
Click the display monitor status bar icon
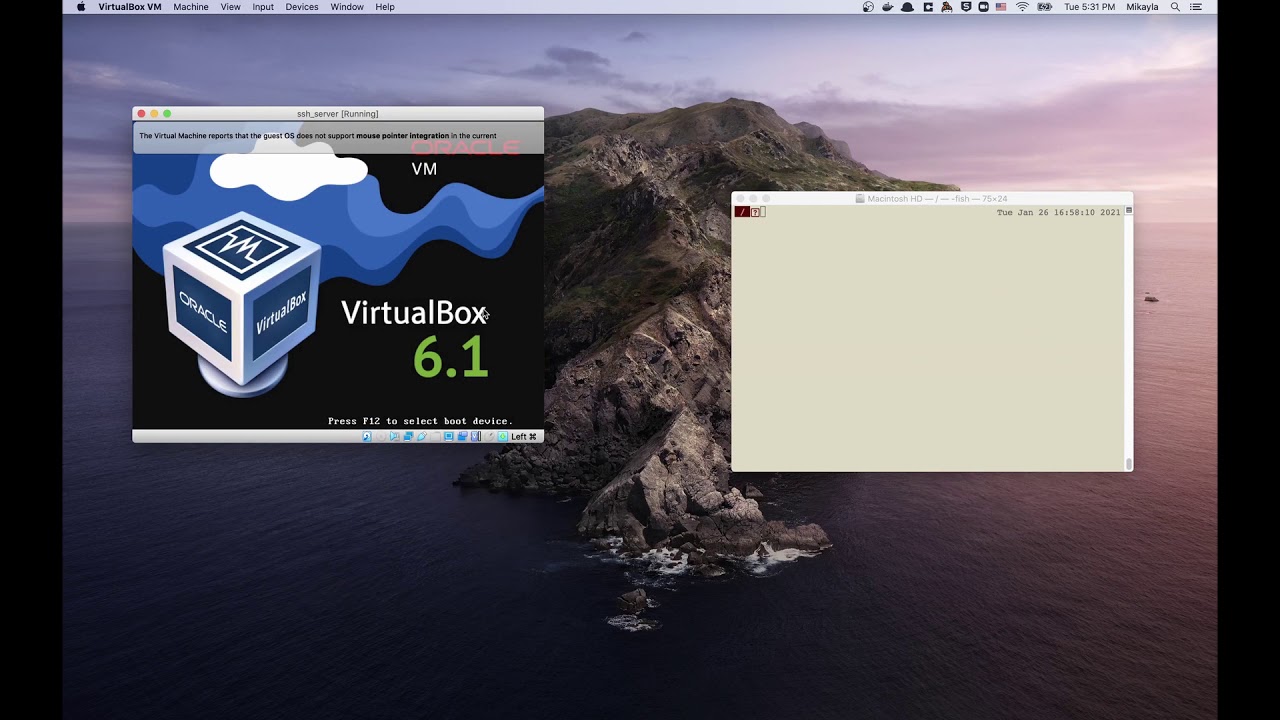[448, 436]
